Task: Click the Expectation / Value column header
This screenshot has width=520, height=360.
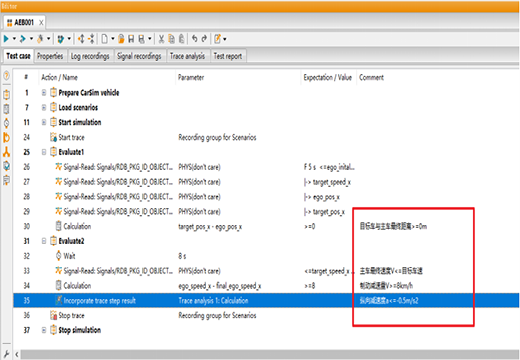Action: 328,77
